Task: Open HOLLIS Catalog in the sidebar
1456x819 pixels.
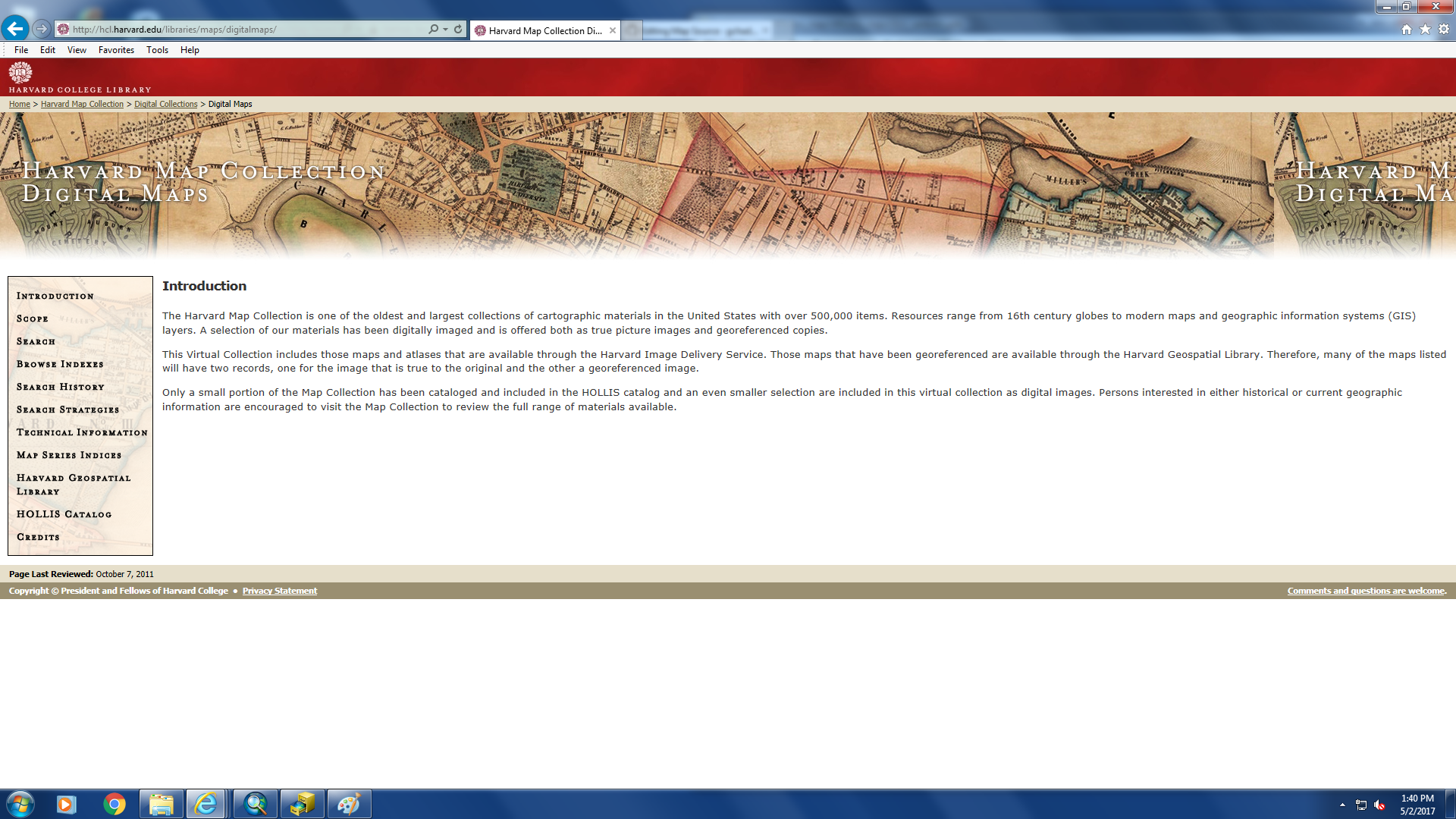Action: (64, 514)
